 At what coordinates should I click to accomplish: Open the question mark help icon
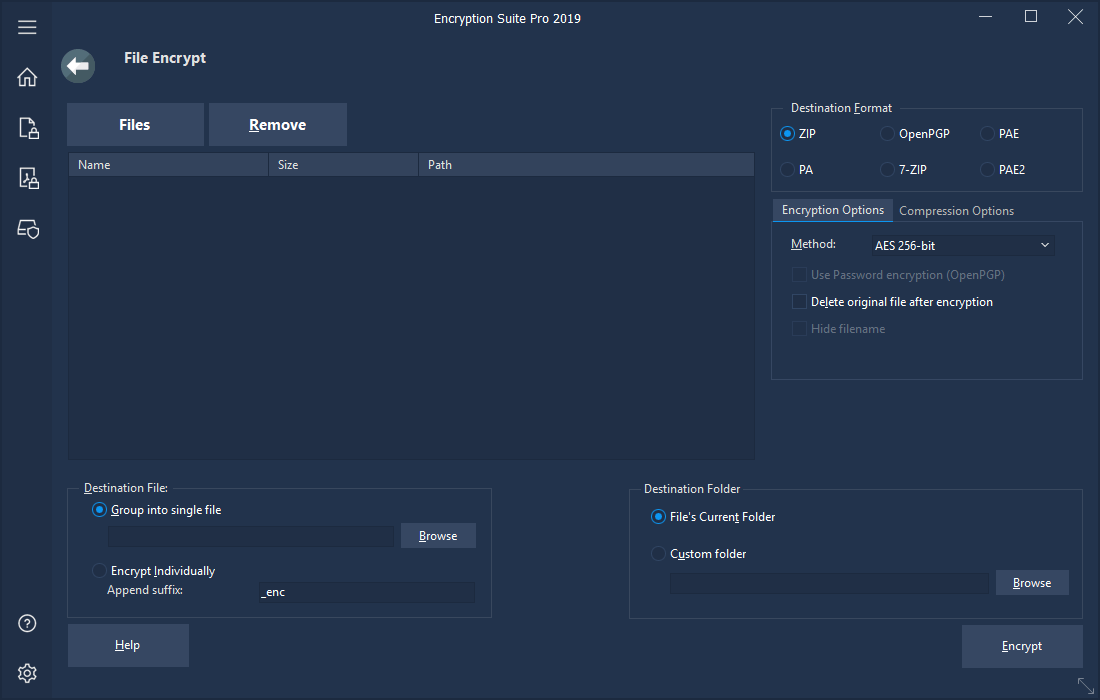27,624
